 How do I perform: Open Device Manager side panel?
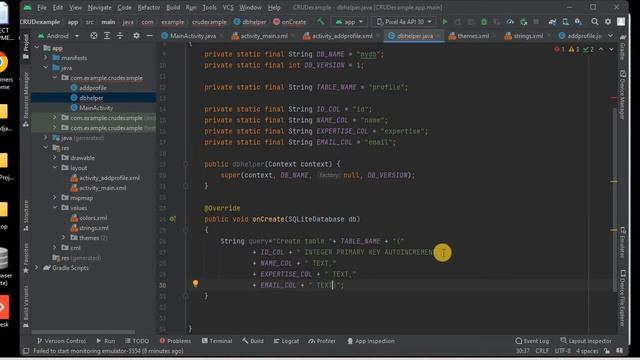[622, 95]
